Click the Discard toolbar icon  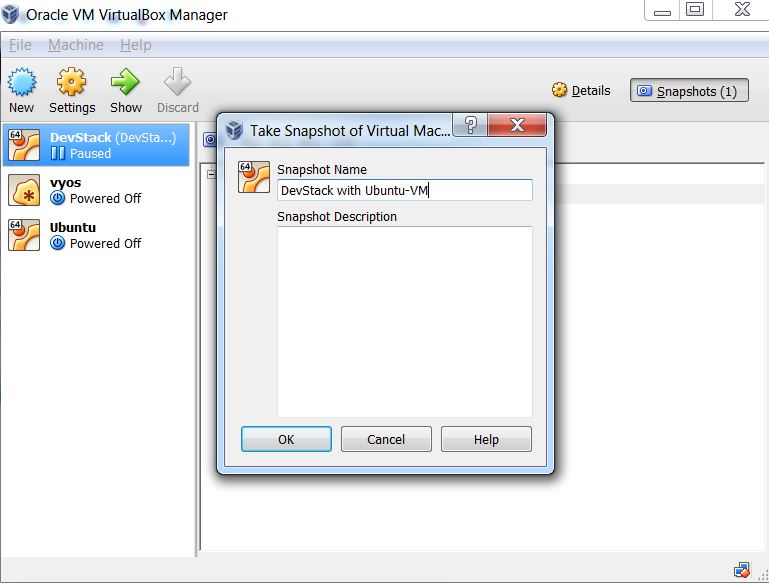pyautogui.click(x=178, y=82)
